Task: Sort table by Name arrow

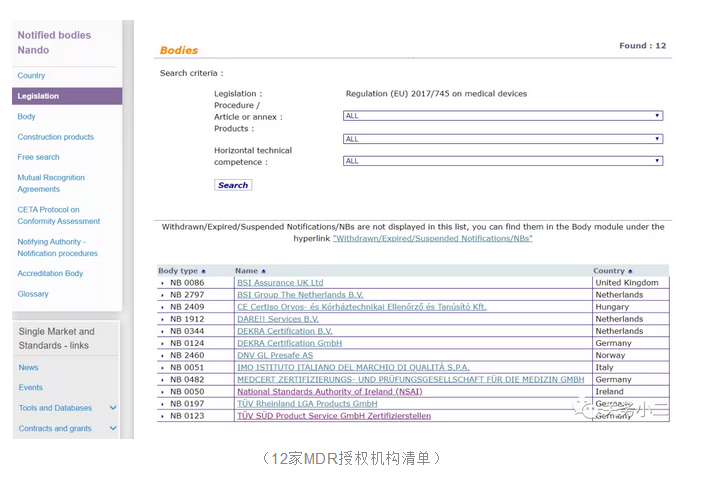Action: 264,271
